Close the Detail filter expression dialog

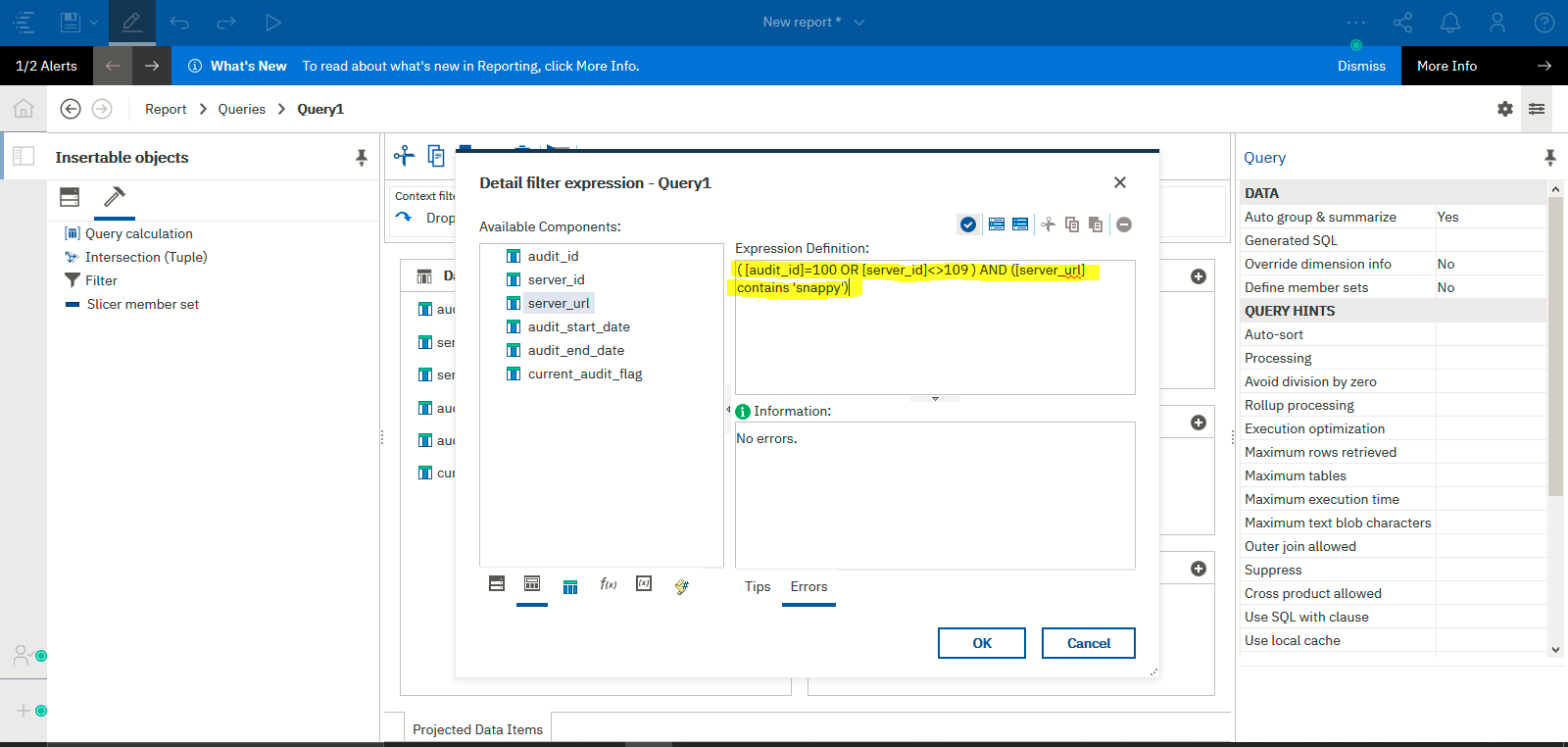coord(1120,182)
